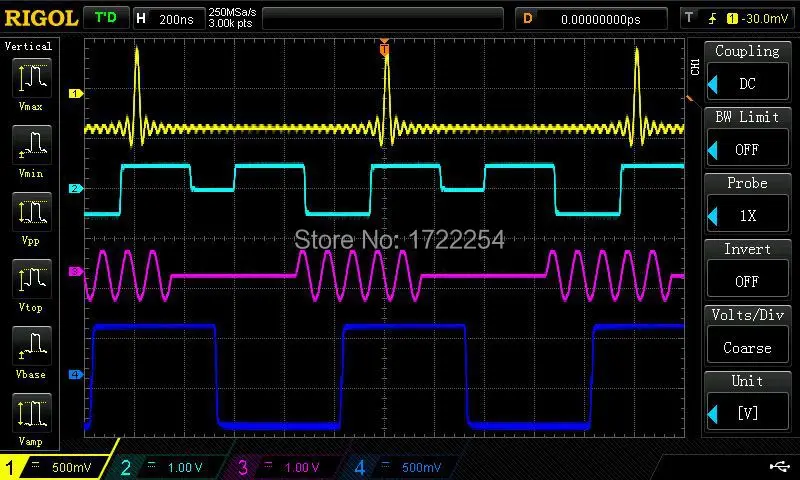The height and width of the screenshot is (480, 800).
Task: Click the blue arrow beside BW Limit OFF
Action: tap(713, 150)
